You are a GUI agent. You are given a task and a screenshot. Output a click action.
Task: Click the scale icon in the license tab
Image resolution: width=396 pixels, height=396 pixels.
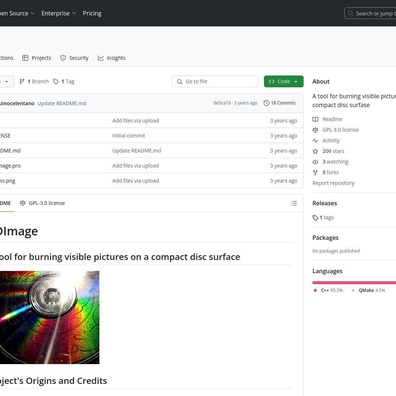coord(23,203)
